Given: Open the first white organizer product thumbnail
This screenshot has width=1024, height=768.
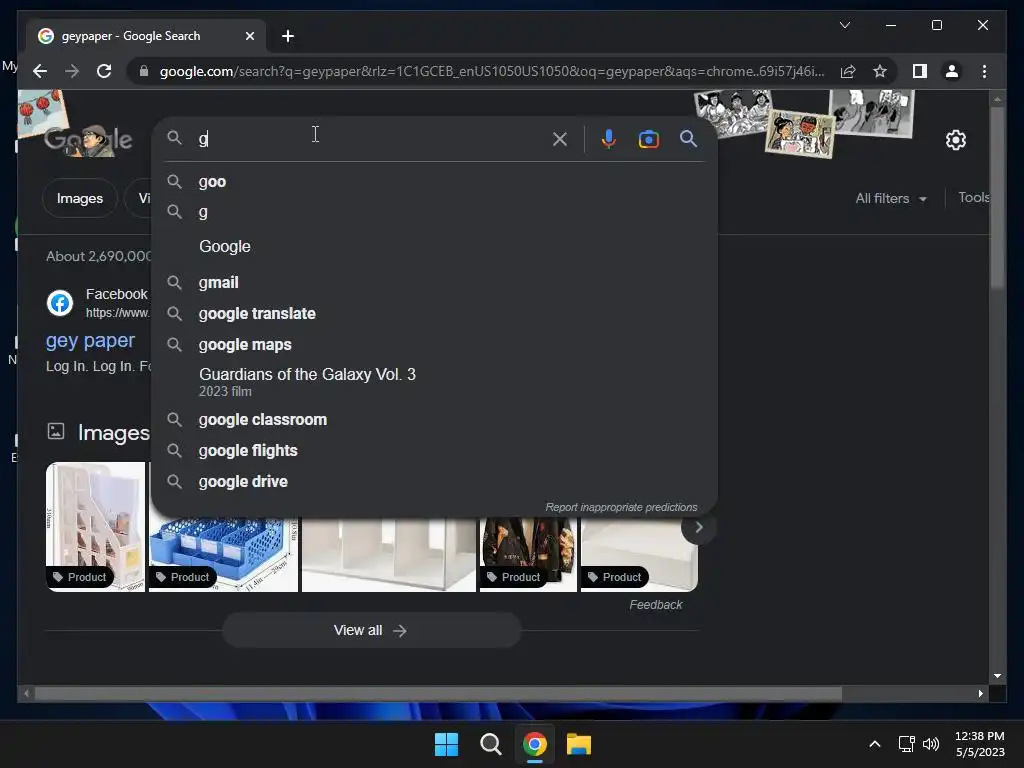Looking at the screenshot, I should [95, 526].
